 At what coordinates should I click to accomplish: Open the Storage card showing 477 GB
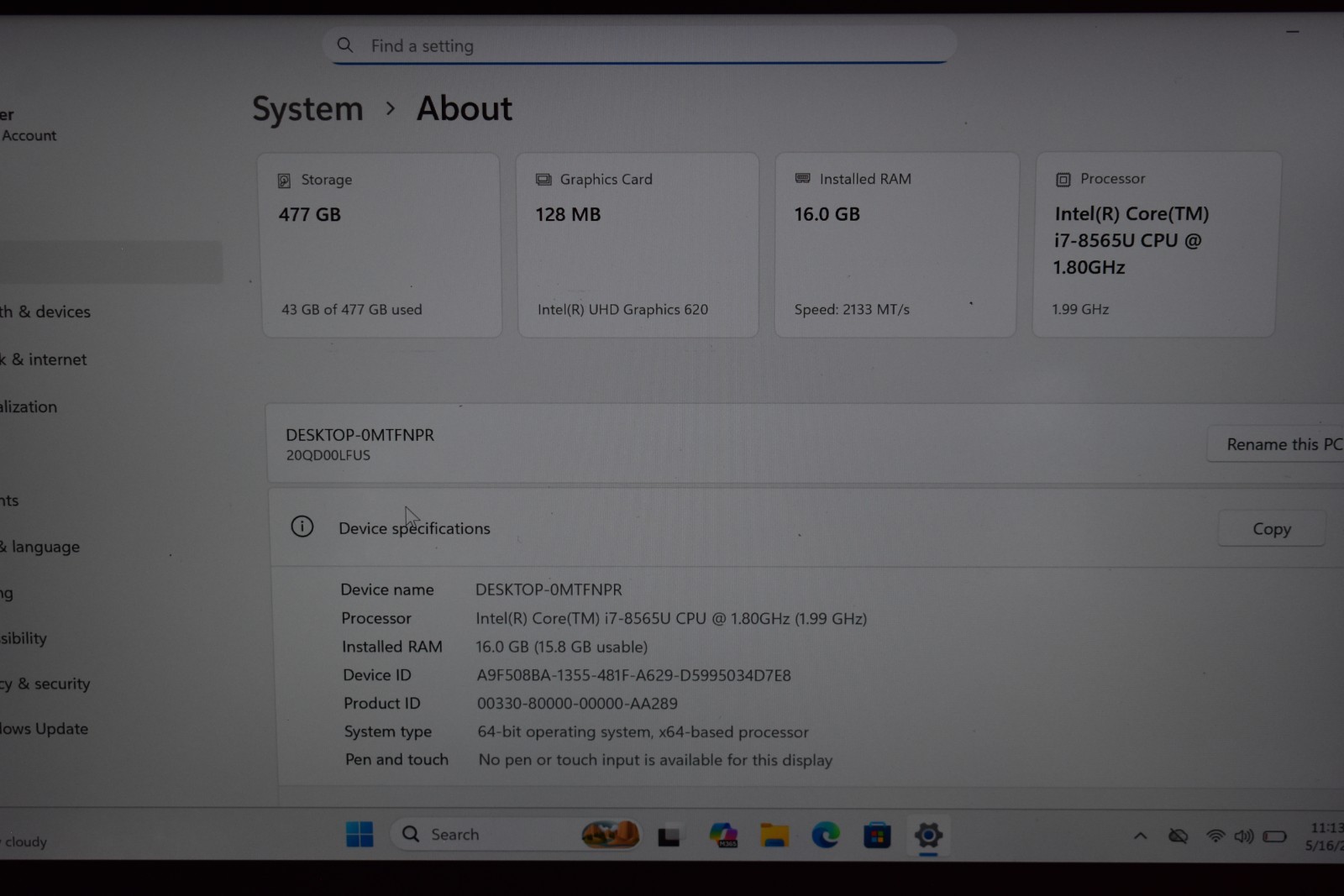click(x=381, y=245)
